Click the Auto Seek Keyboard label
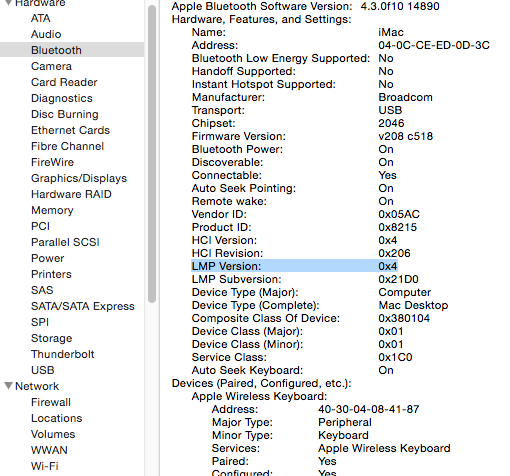 coord(247,370)
